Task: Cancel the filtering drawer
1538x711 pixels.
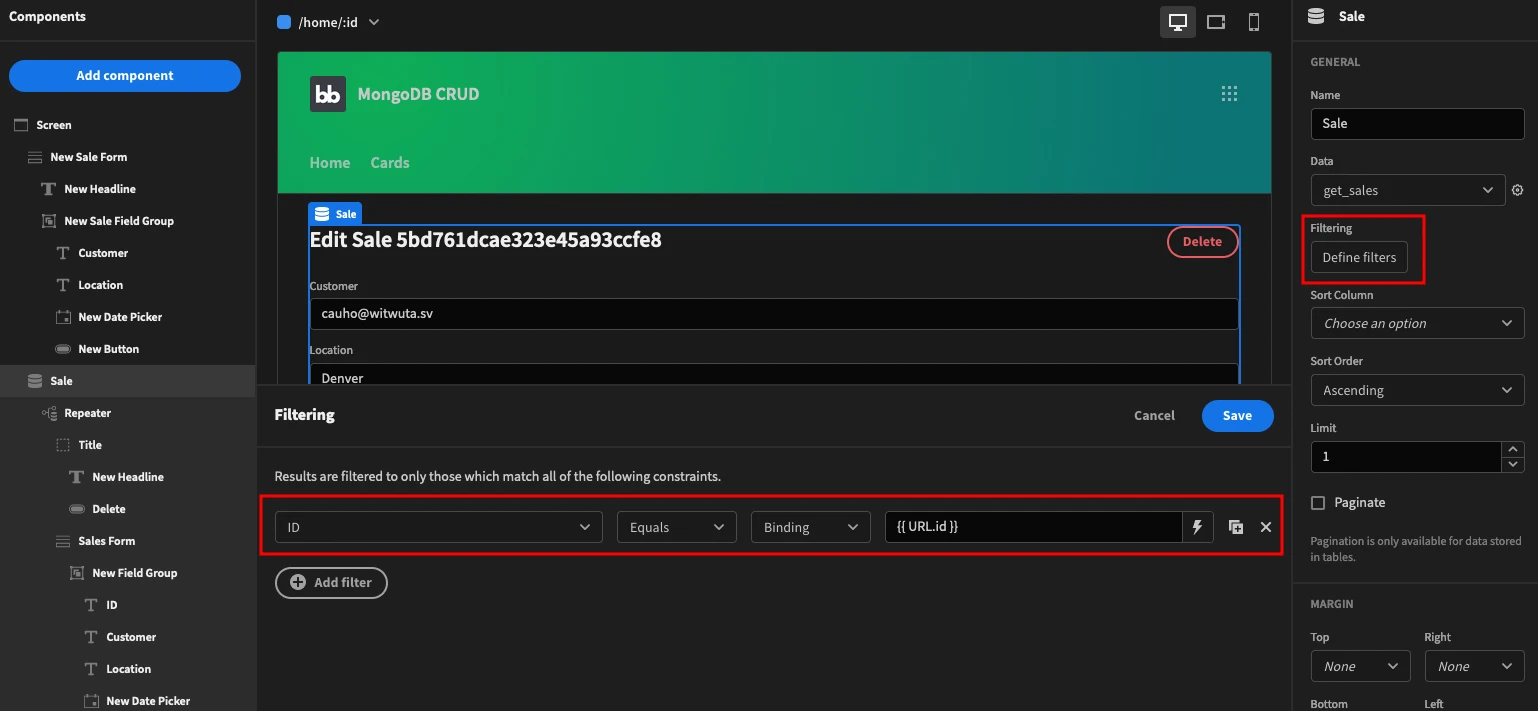Action: click(1154, 416)
